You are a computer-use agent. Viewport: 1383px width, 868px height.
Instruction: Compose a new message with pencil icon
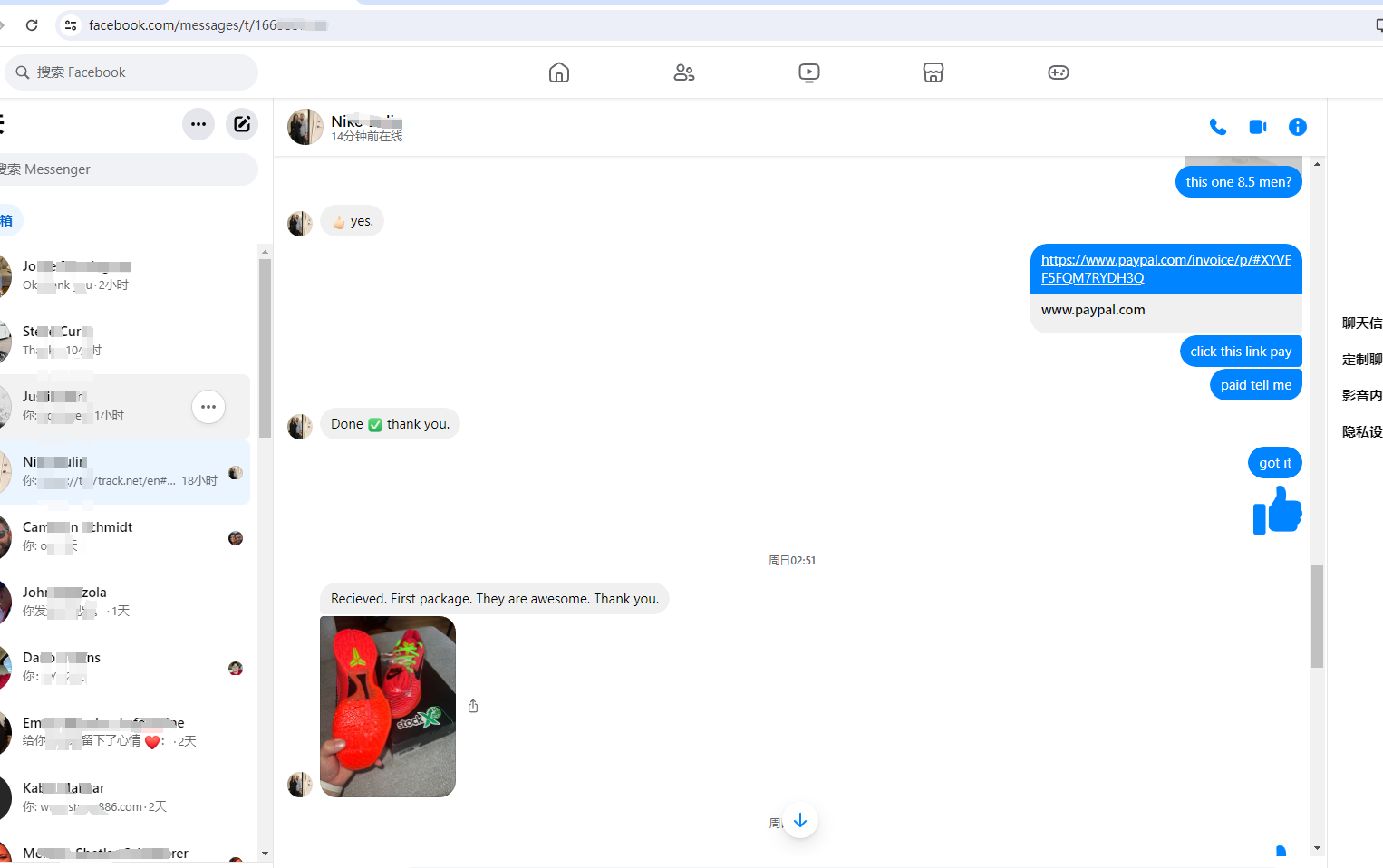(x=242, y=124)
